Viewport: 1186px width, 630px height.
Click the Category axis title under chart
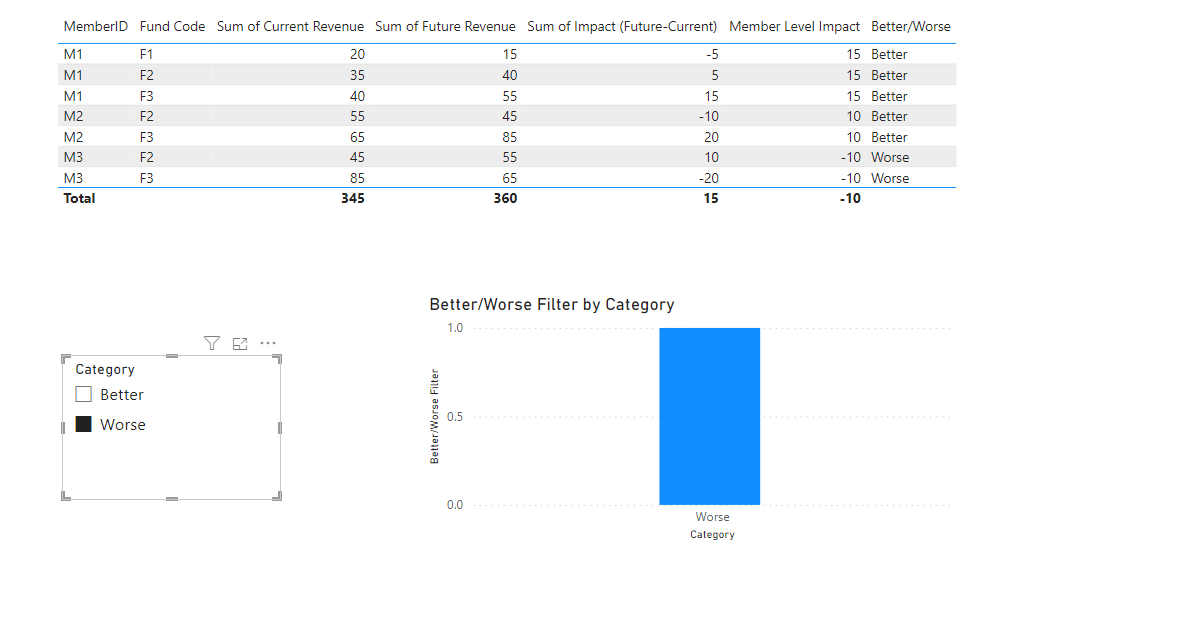click(x=713, y=535)
